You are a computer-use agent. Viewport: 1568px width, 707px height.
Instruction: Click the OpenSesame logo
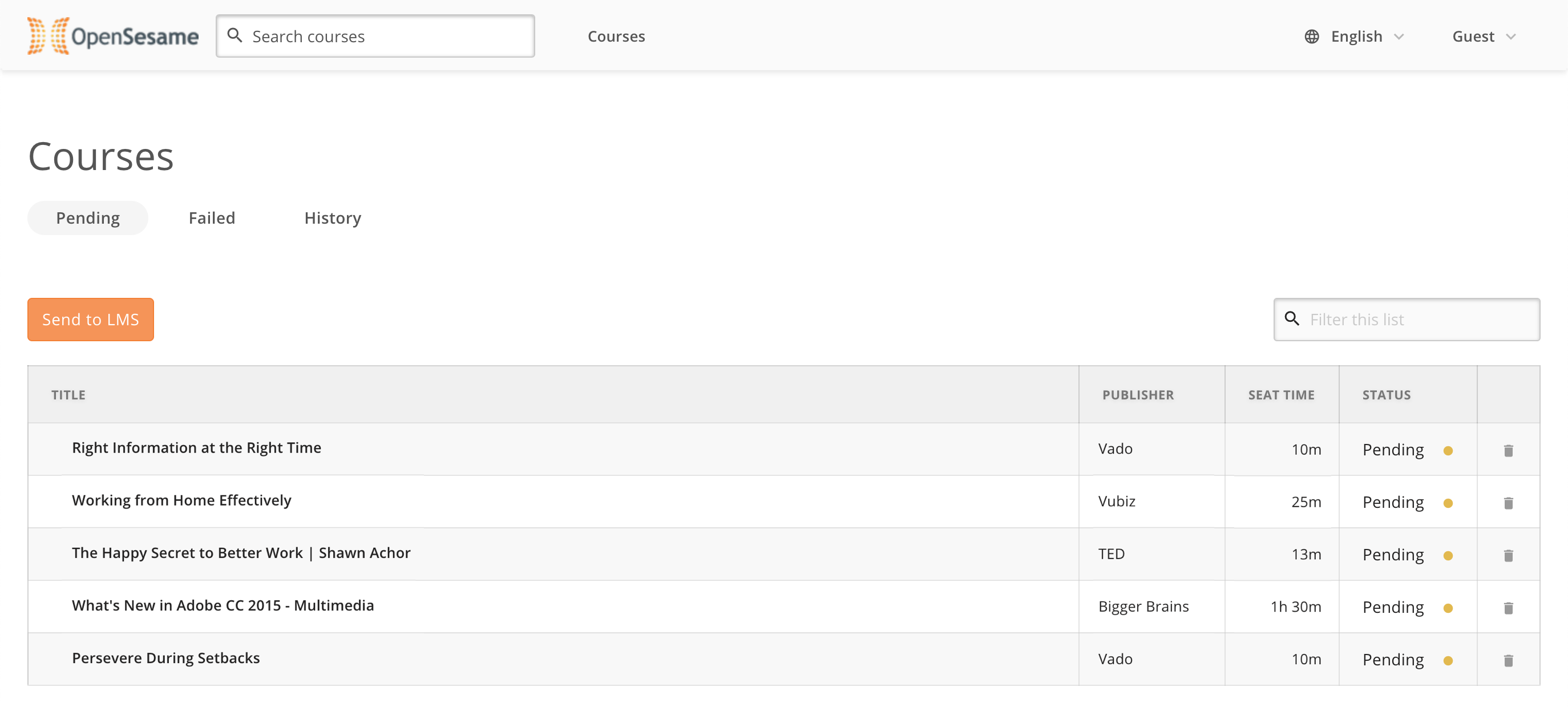pos(112,36)
